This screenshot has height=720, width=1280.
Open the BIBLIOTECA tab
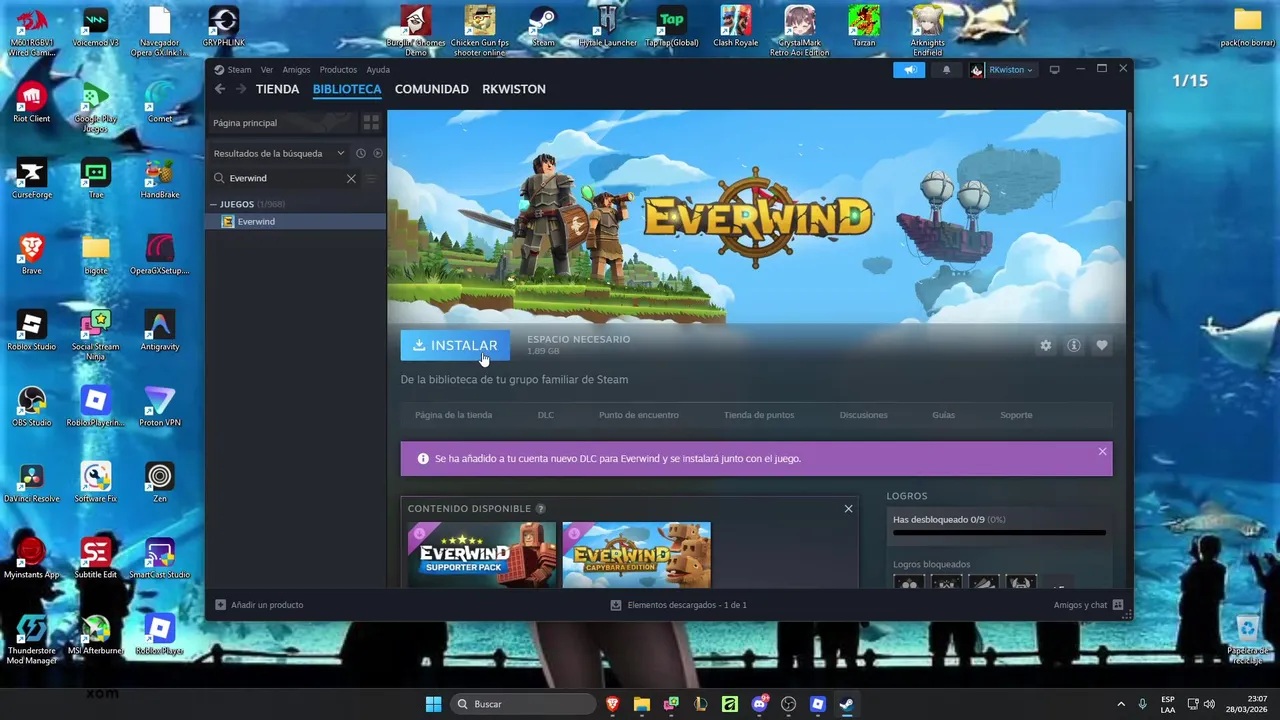[347, 89]
